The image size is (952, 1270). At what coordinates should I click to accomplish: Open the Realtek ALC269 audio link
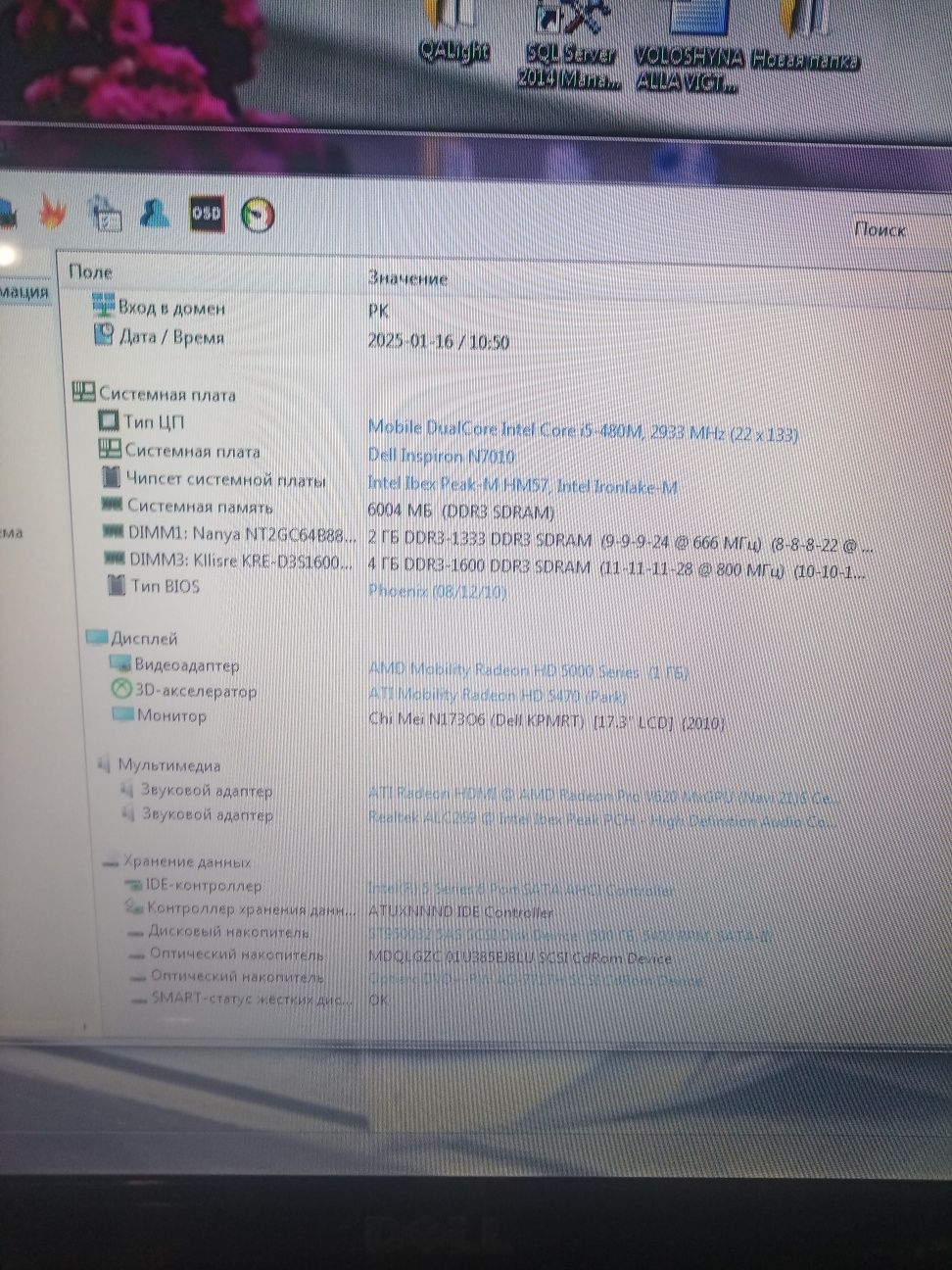pos(602,820)
